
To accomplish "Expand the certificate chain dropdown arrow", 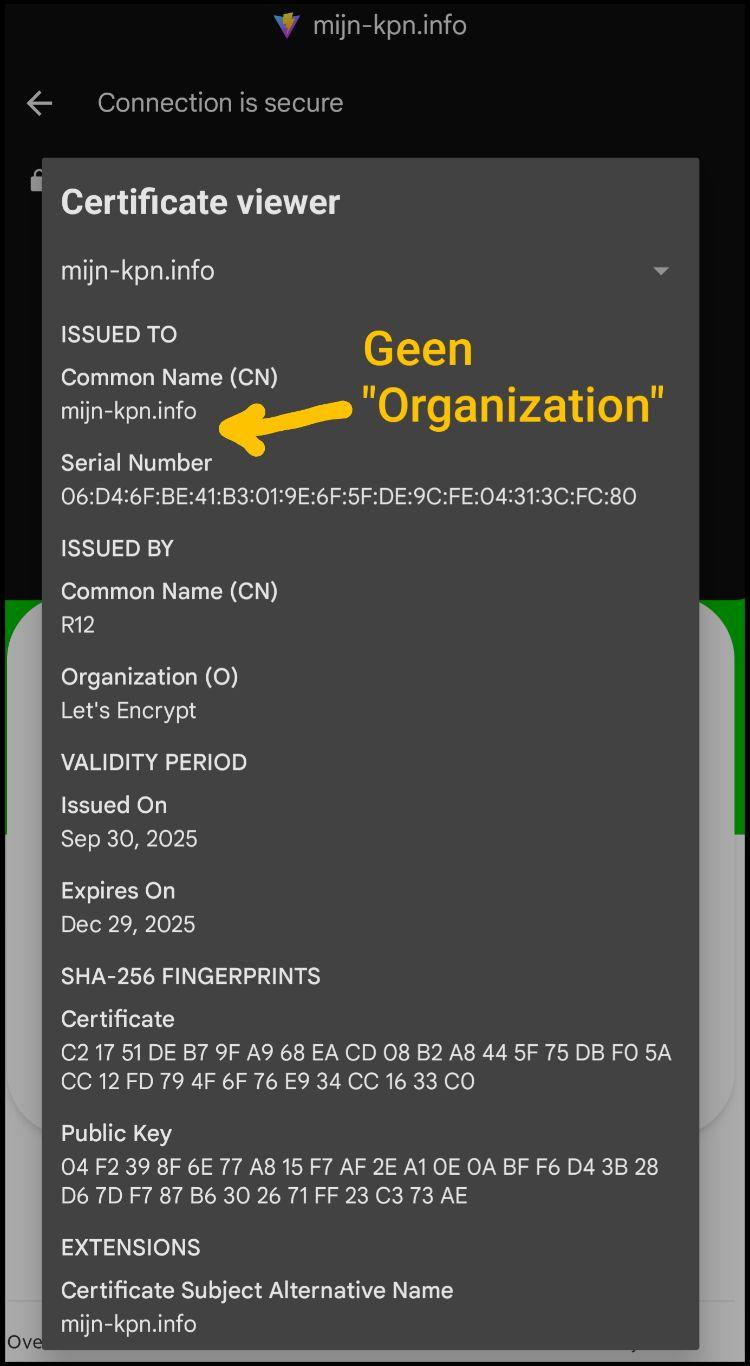I will 660,271.
